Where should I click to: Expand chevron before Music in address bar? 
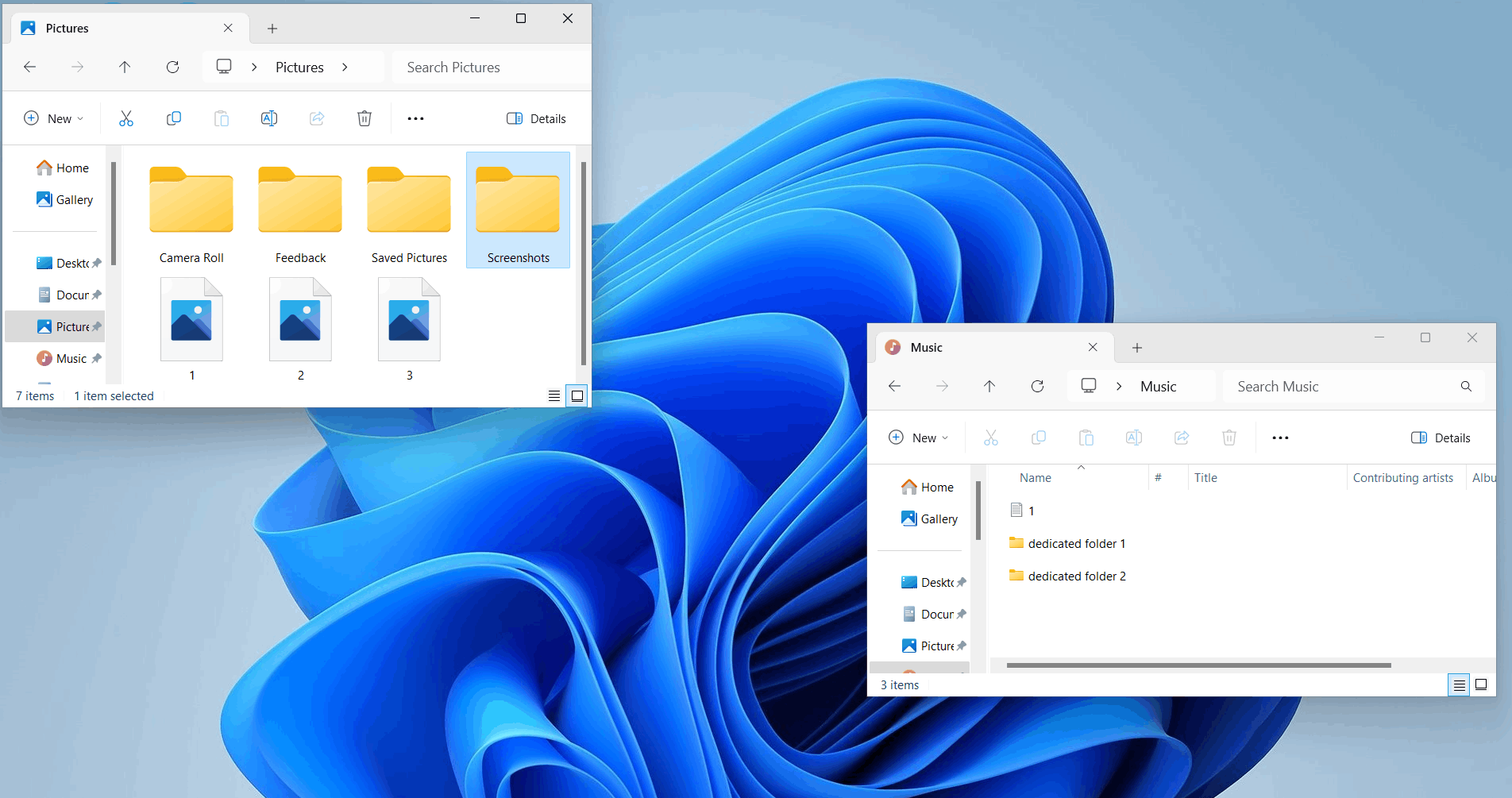(x=1119, y=387)
